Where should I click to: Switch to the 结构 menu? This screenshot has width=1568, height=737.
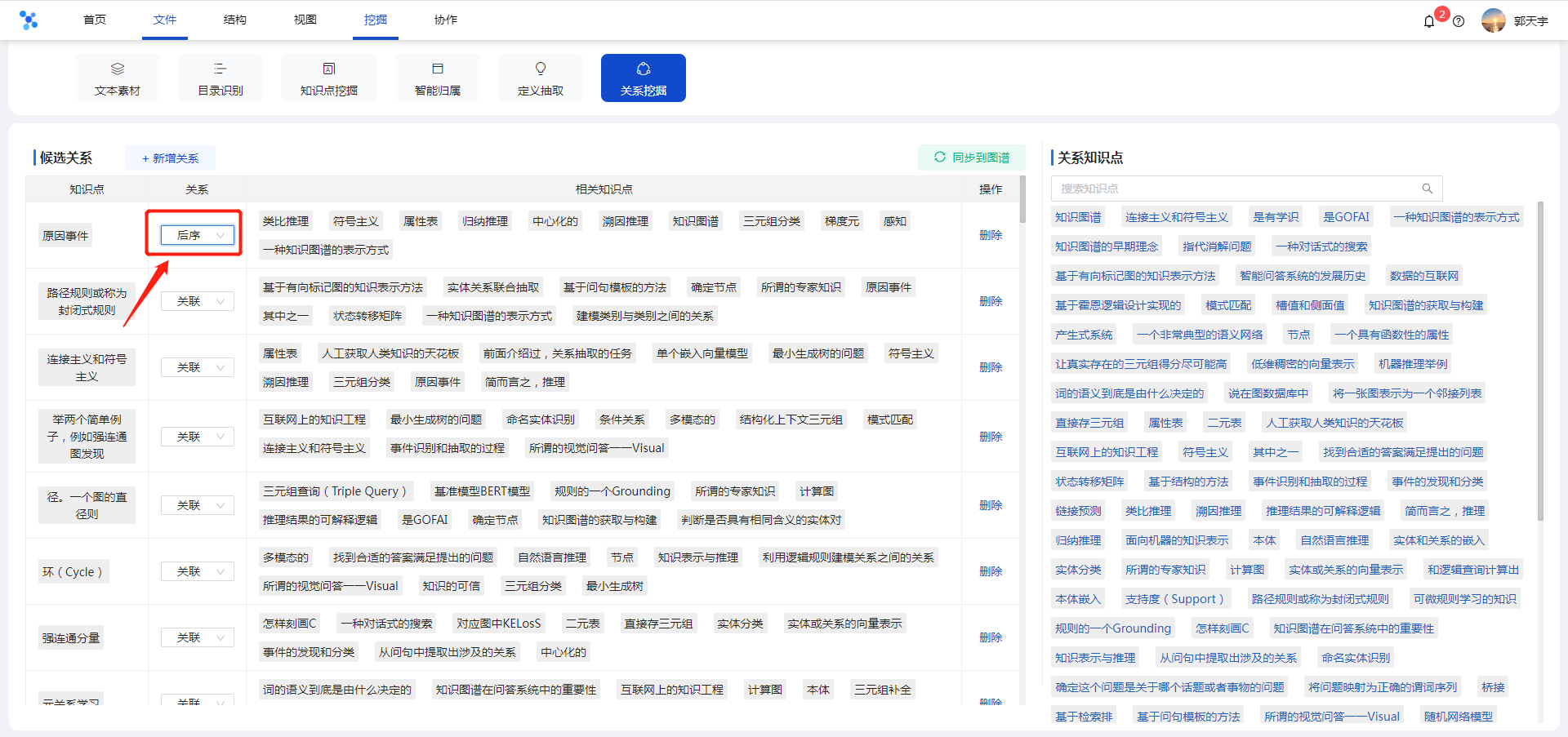pos(235,20)
